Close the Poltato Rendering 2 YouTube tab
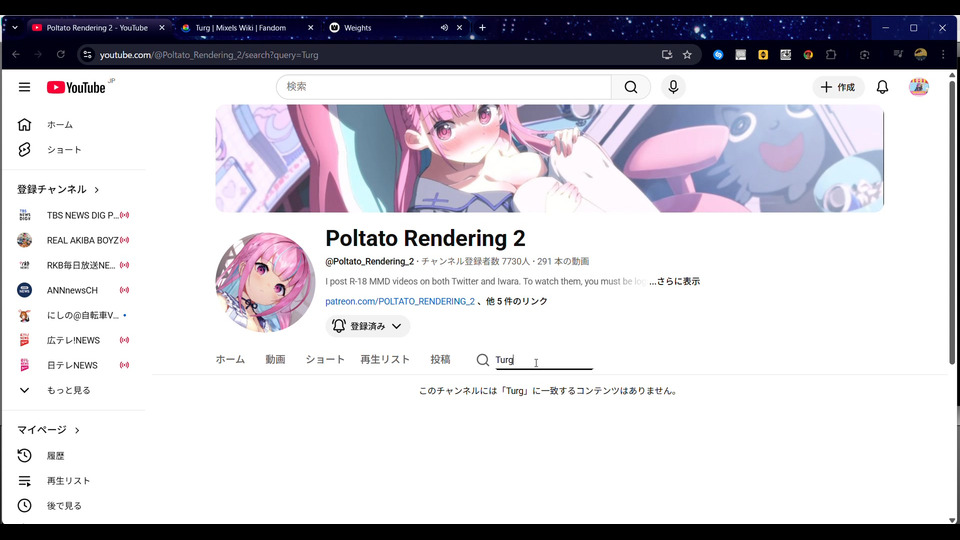960x540 pixels. point(162,28)
